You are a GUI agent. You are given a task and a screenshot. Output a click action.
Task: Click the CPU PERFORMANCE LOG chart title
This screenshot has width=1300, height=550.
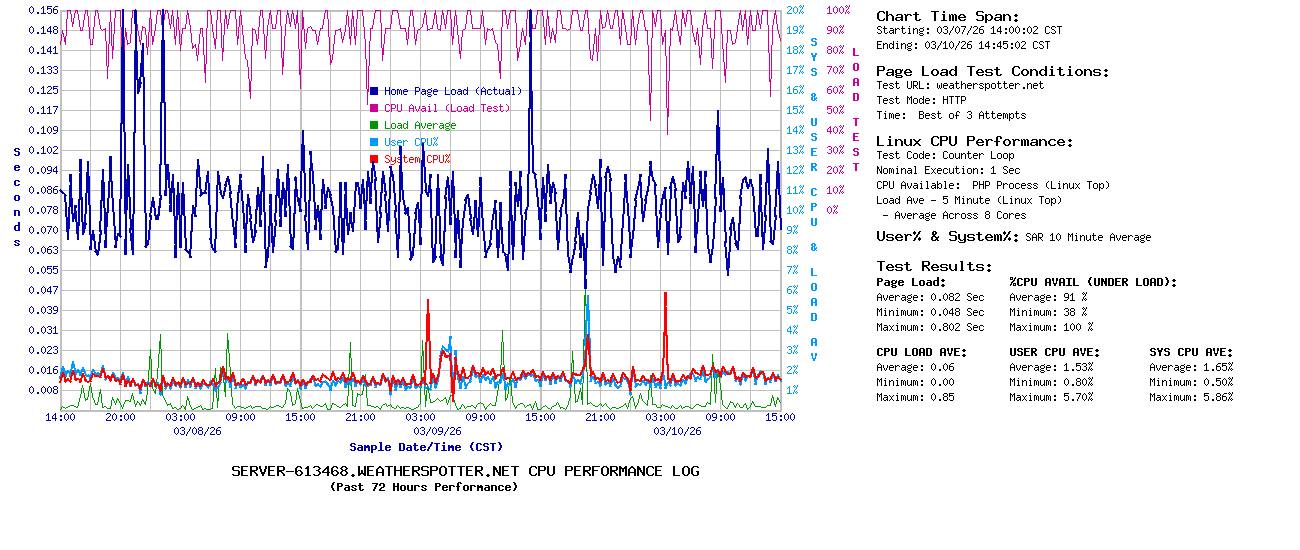465,471
